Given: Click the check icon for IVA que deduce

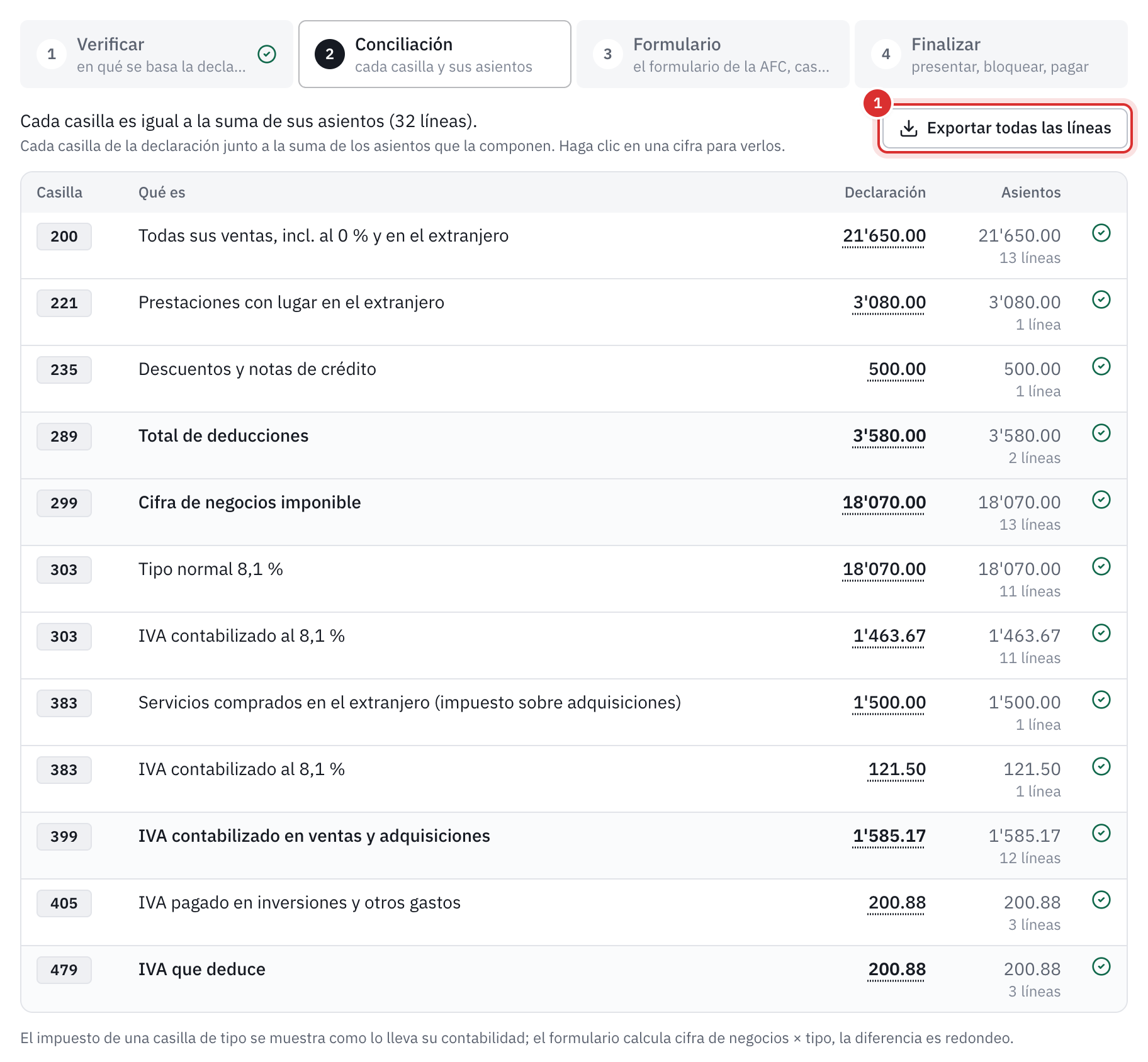Looking at the screenshot, I should pyautogui.click(x=1101, y=966).
